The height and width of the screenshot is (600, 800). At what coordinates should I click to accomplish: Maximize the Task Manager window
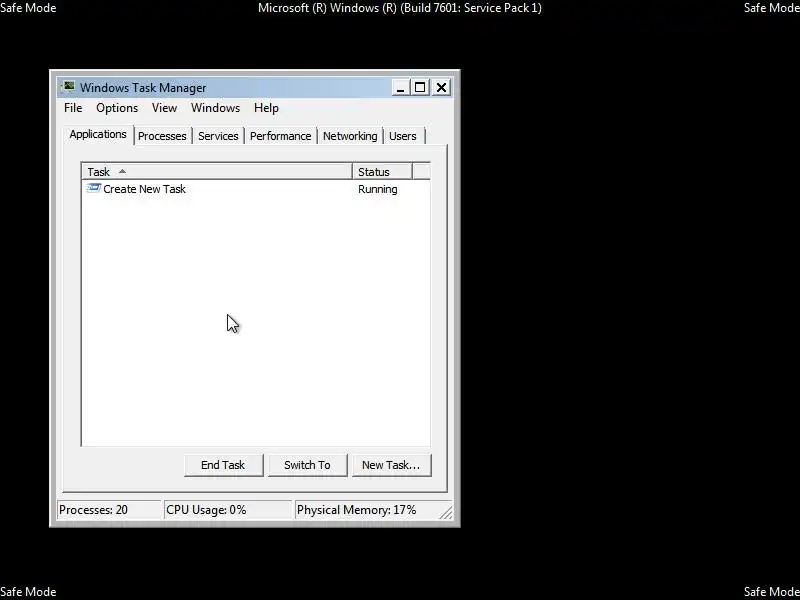tap(420, 88)
